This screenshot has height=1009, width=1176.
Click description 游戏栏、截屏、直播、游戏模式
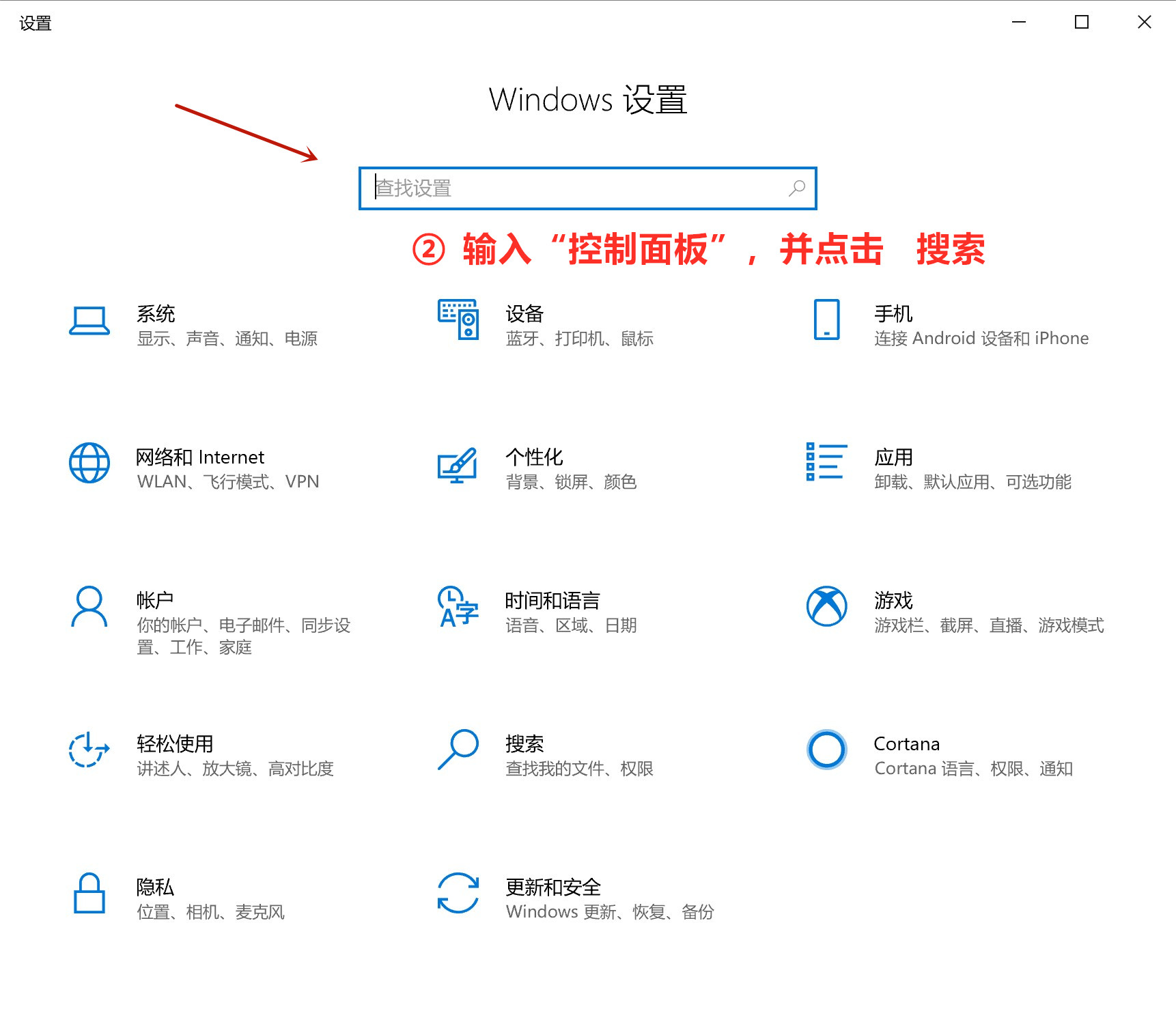[989, 625]
